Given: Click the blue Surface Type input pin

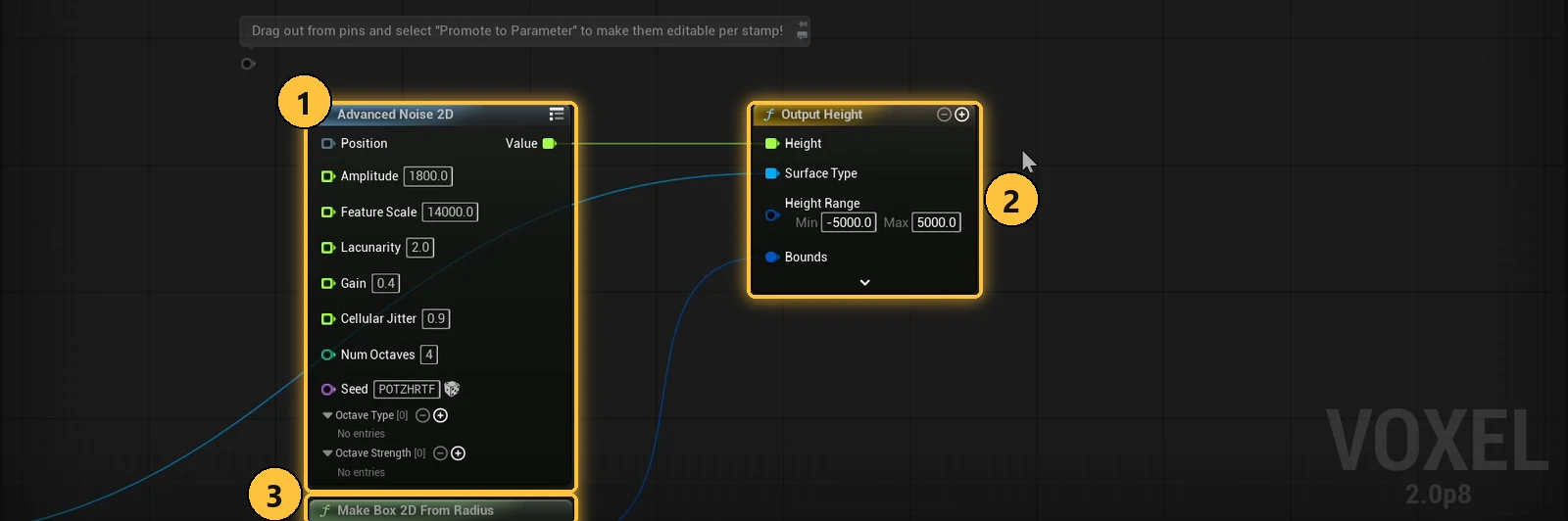Looking at the screenshot, I should (x=772, y=173).
